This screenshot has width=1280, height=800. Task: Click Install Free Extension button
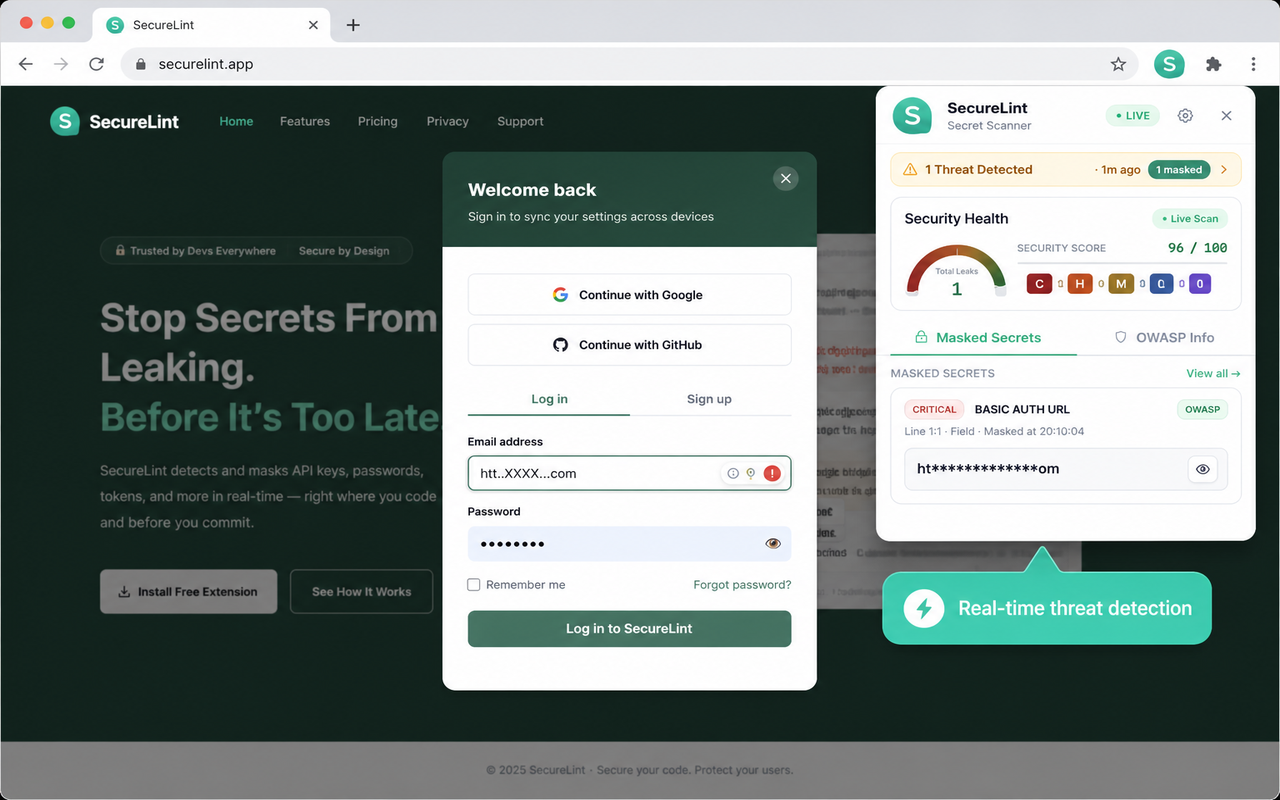coord(188,592)
